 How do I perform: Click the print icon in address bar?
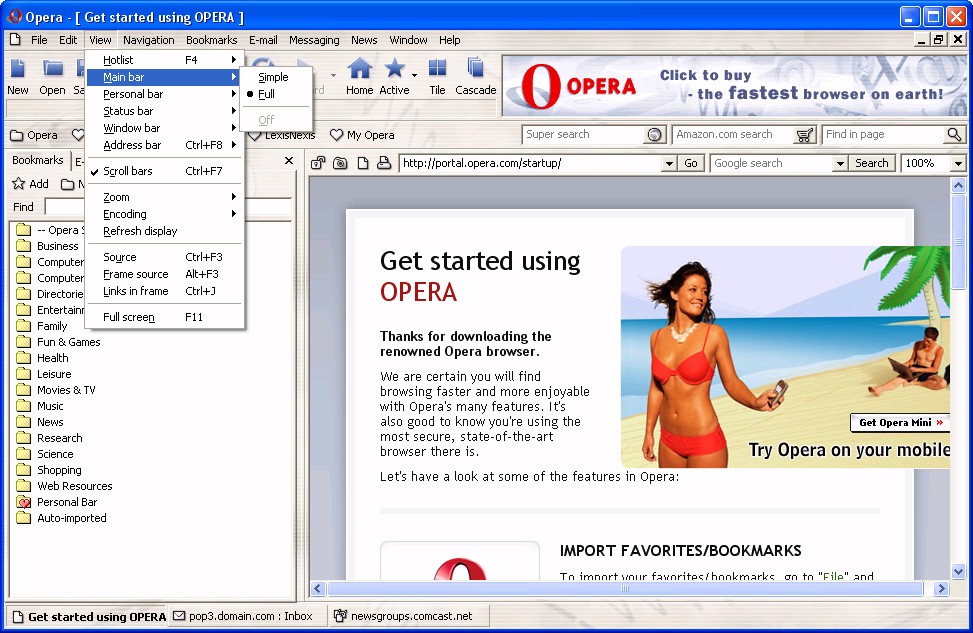[x=384, y=163]
